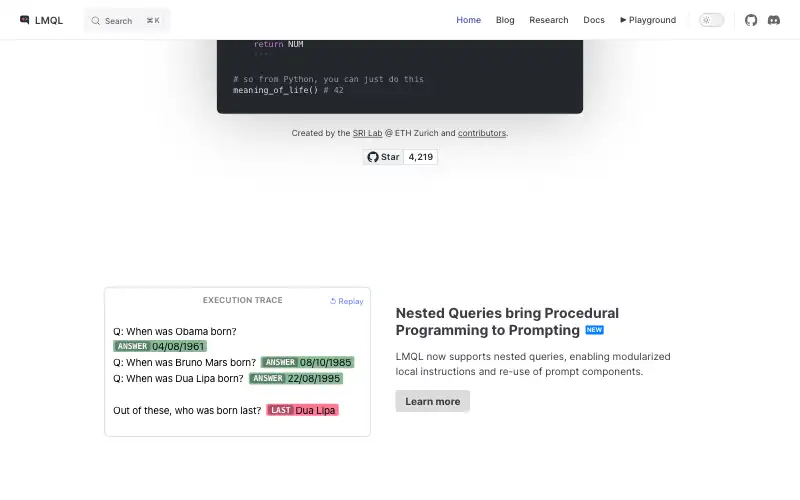Viewport: 800px width, 500px height.
Task: Launch the Playground link
Action: click(x=648, y=20)
